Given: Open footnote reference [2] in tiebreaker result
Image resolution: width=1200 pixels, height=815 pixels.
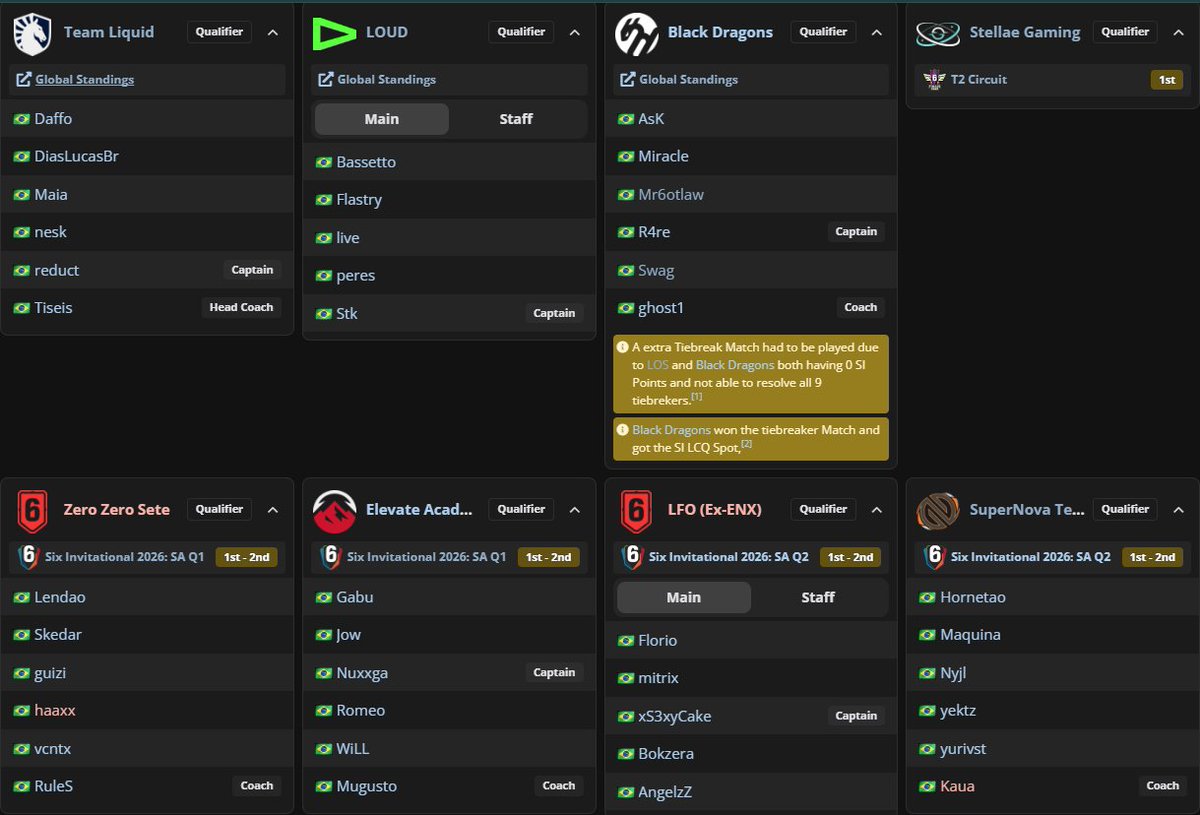Looking at the screenshot, I should pyautogui.click(x=746, y=444).
